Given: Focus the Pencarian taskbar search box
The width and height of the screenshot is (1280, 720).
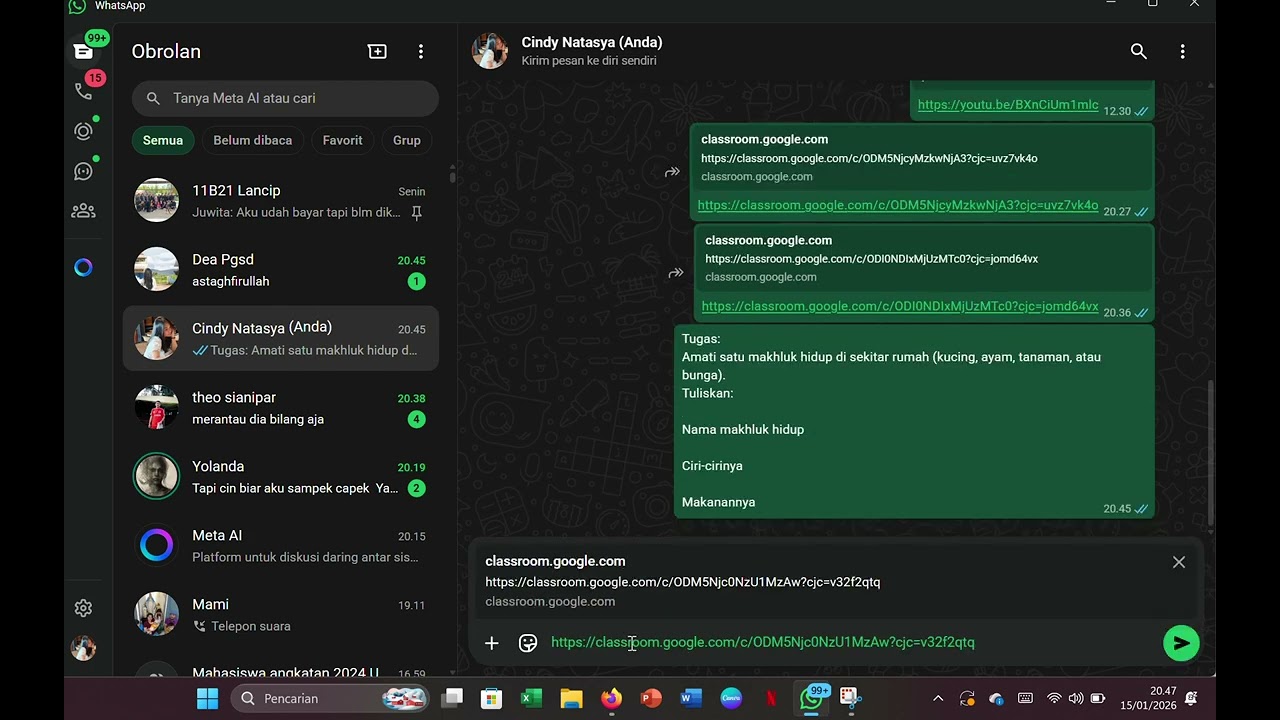Looking at the screenshot, I should click(330, 698).
